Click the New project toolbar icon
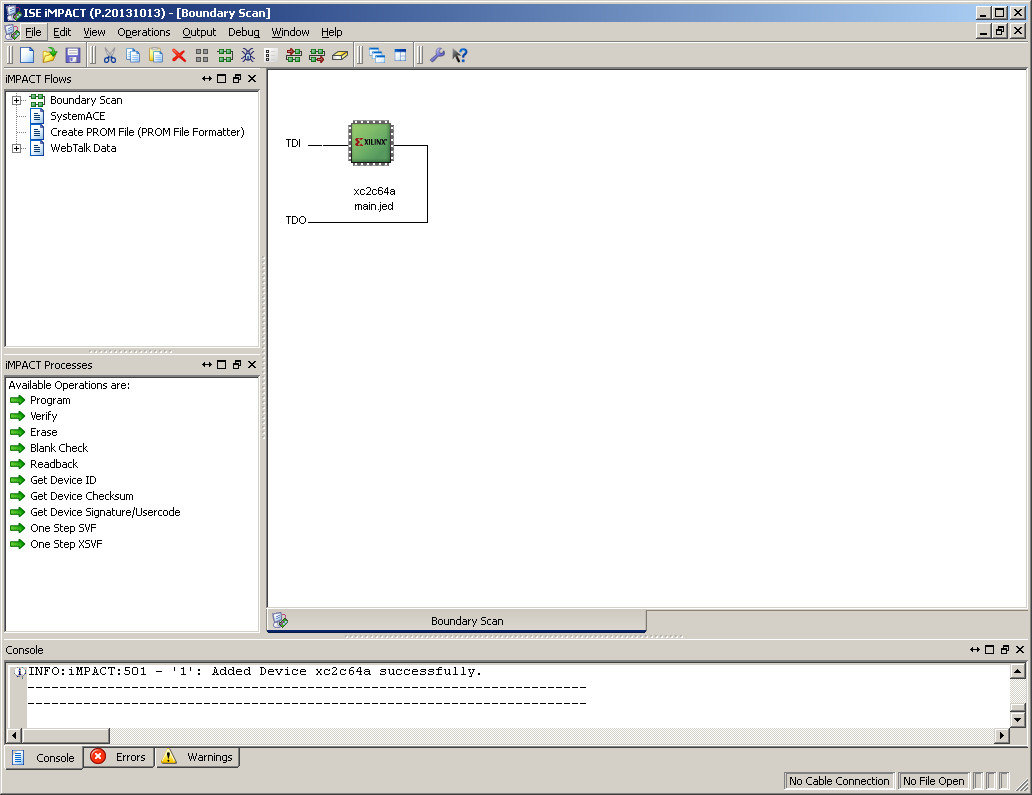This screenshot has height=795, width=1032. point(27,55)
